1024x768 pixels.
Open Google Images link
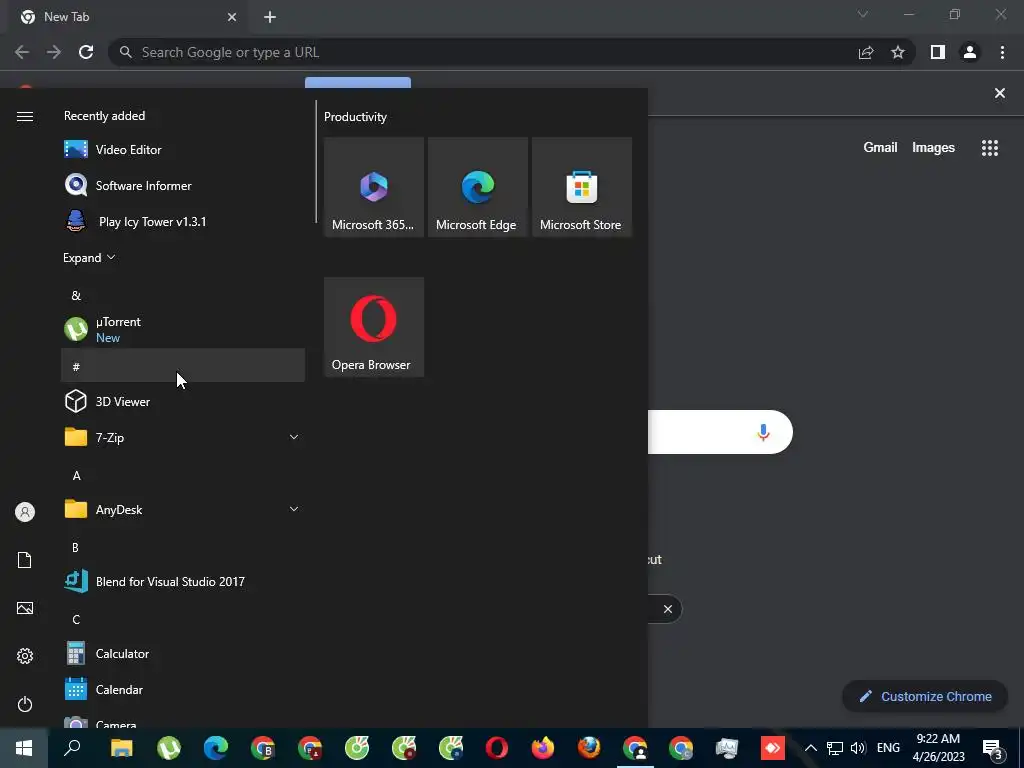(933, 148)
